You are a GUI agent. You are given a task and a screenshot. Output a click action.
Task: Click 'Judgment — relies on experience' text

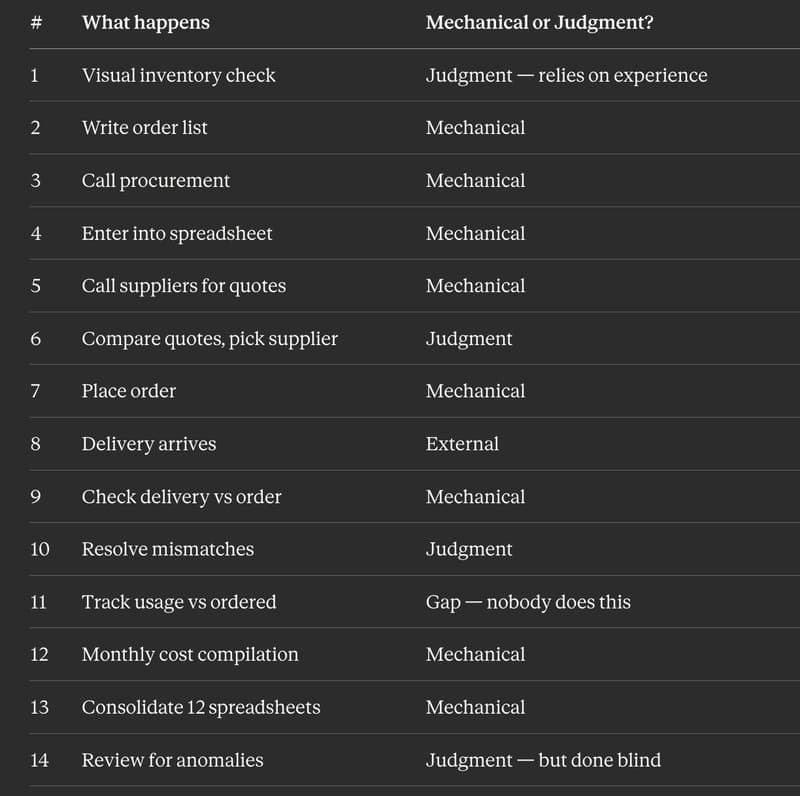[x=566, y=75]
